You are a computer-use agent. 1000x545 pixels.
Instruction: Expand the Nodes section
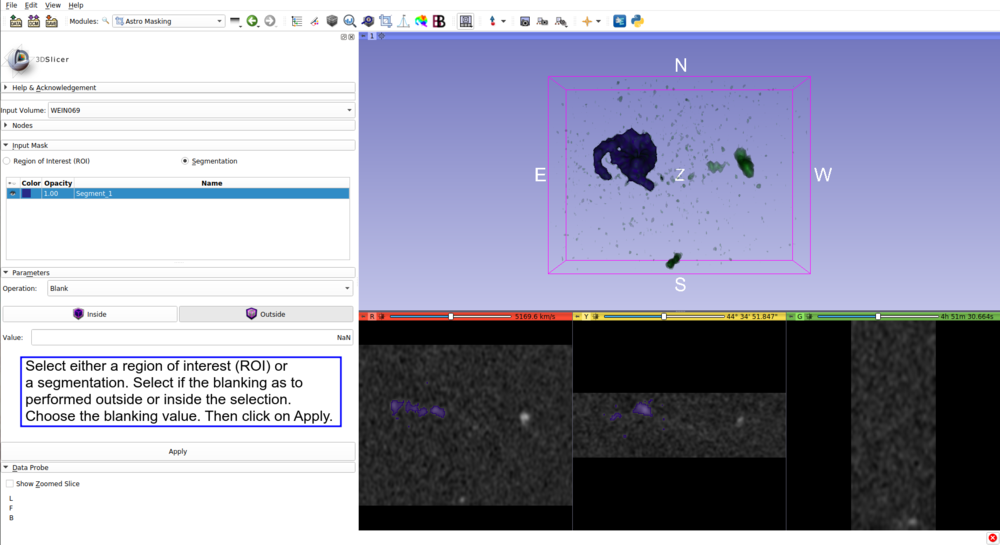coord(178,126)
